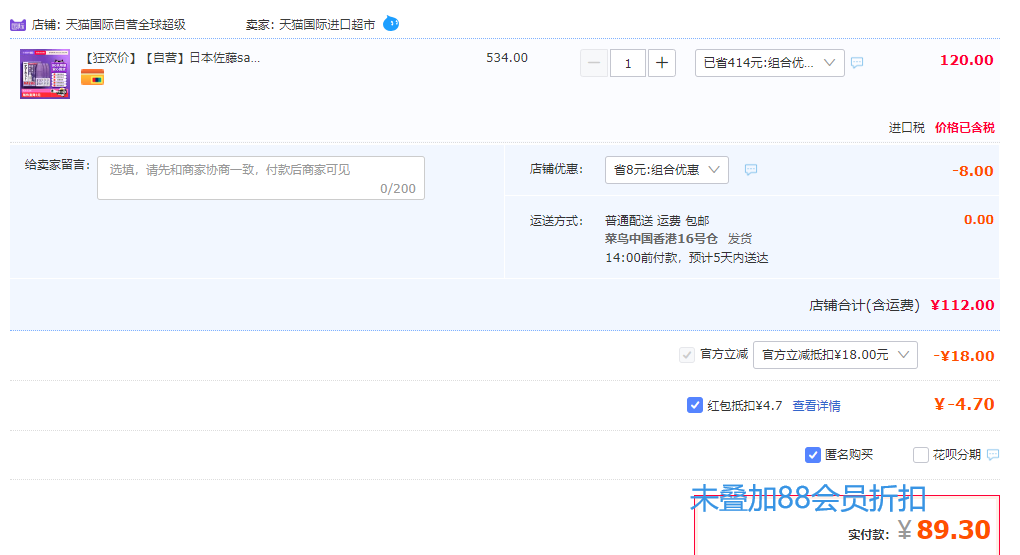Uncheck the 匿名购买 checkbox
1020x555 pixels.
click(x=812, y=455)
